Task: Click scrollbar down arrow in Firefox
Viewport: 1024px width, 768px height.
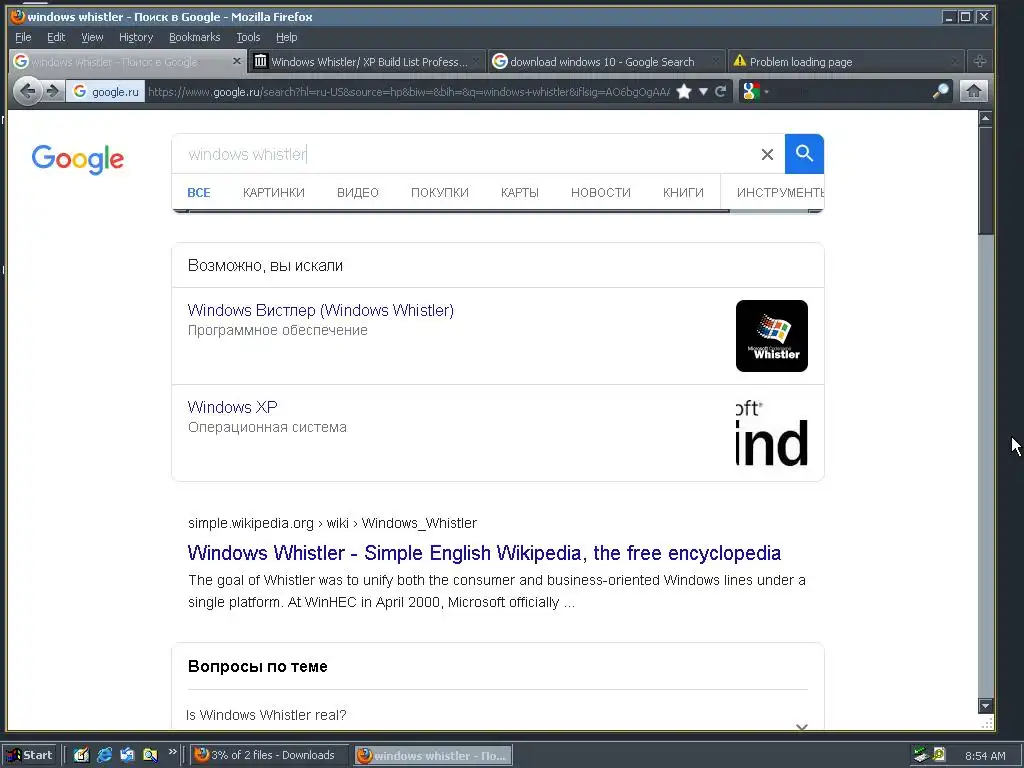Action: [x=985, y=706]
